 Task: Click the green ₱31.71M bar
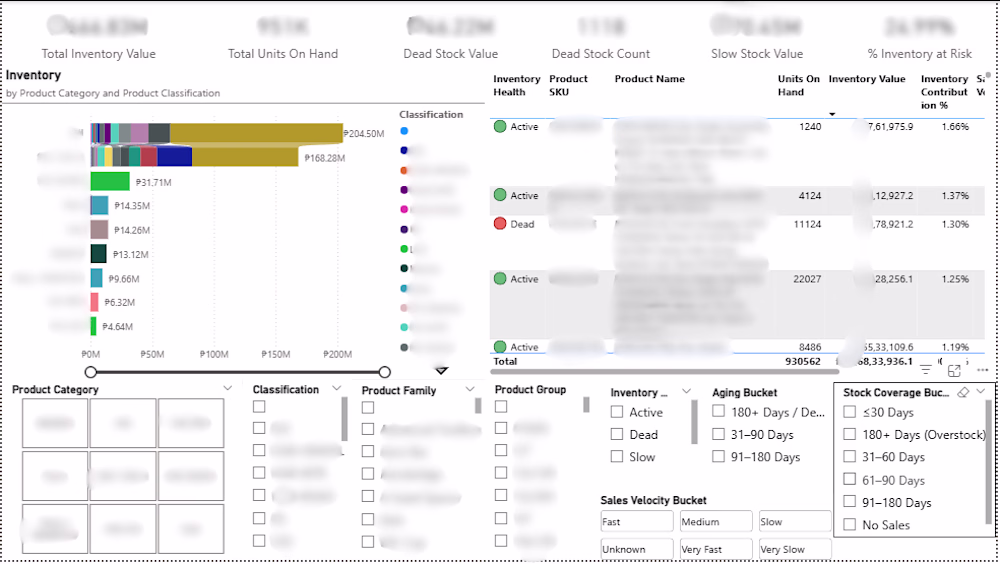[x=110, y=181]
